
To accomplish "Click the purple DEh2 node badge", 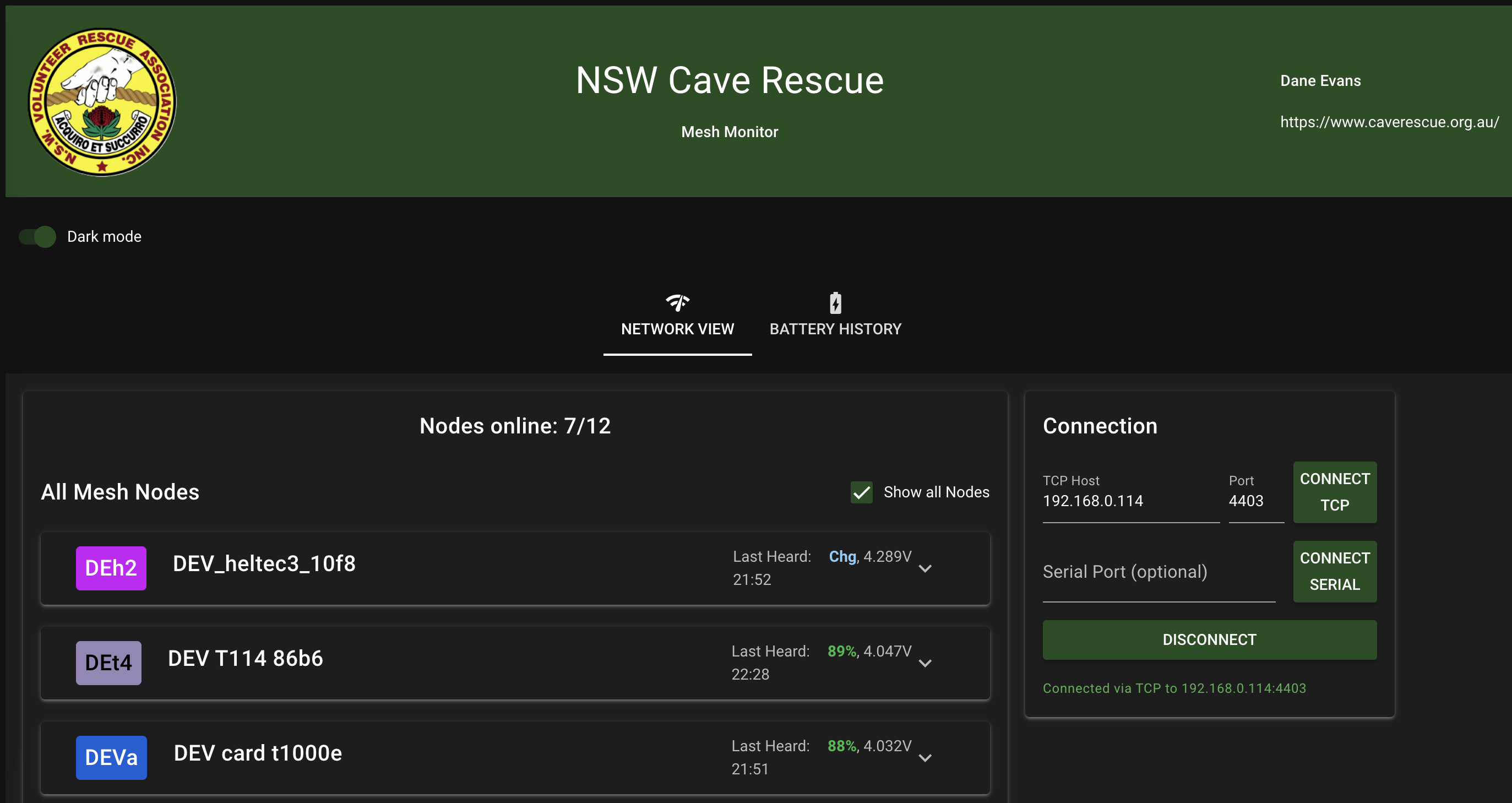I will (111, 568).
